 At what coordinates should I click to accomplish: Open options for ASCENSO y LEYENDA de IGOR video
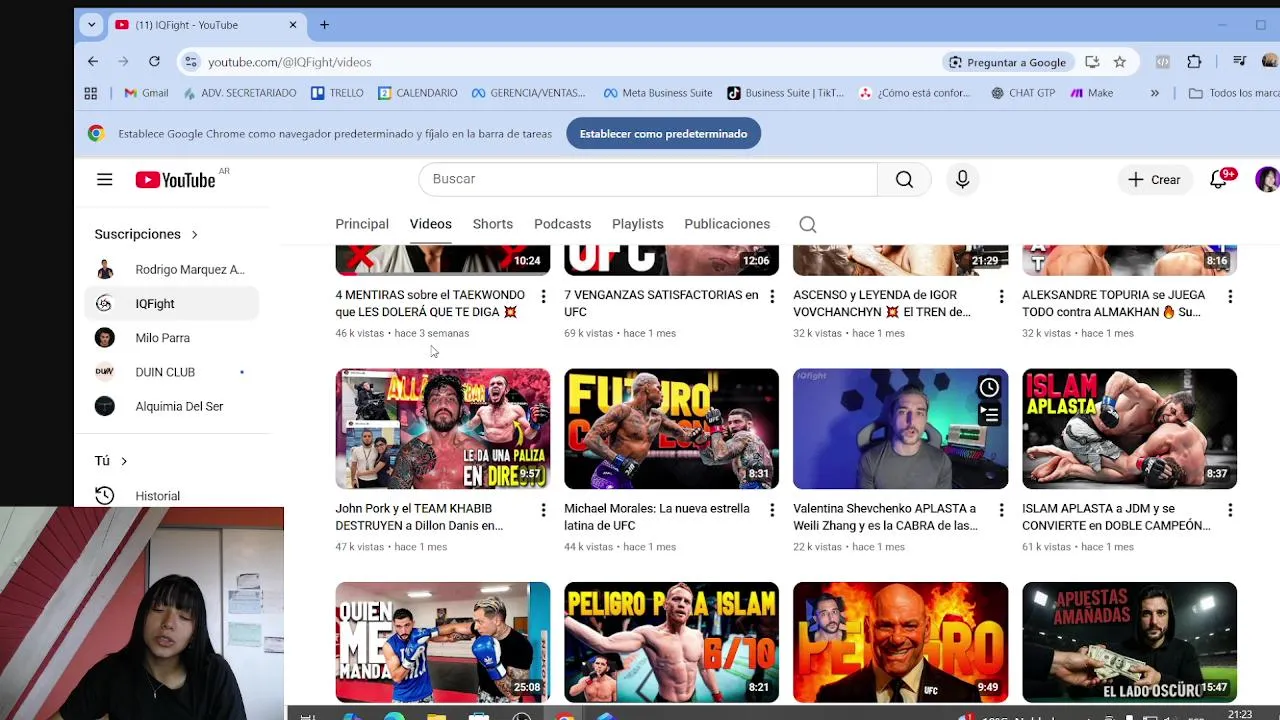click(1001, 297)
